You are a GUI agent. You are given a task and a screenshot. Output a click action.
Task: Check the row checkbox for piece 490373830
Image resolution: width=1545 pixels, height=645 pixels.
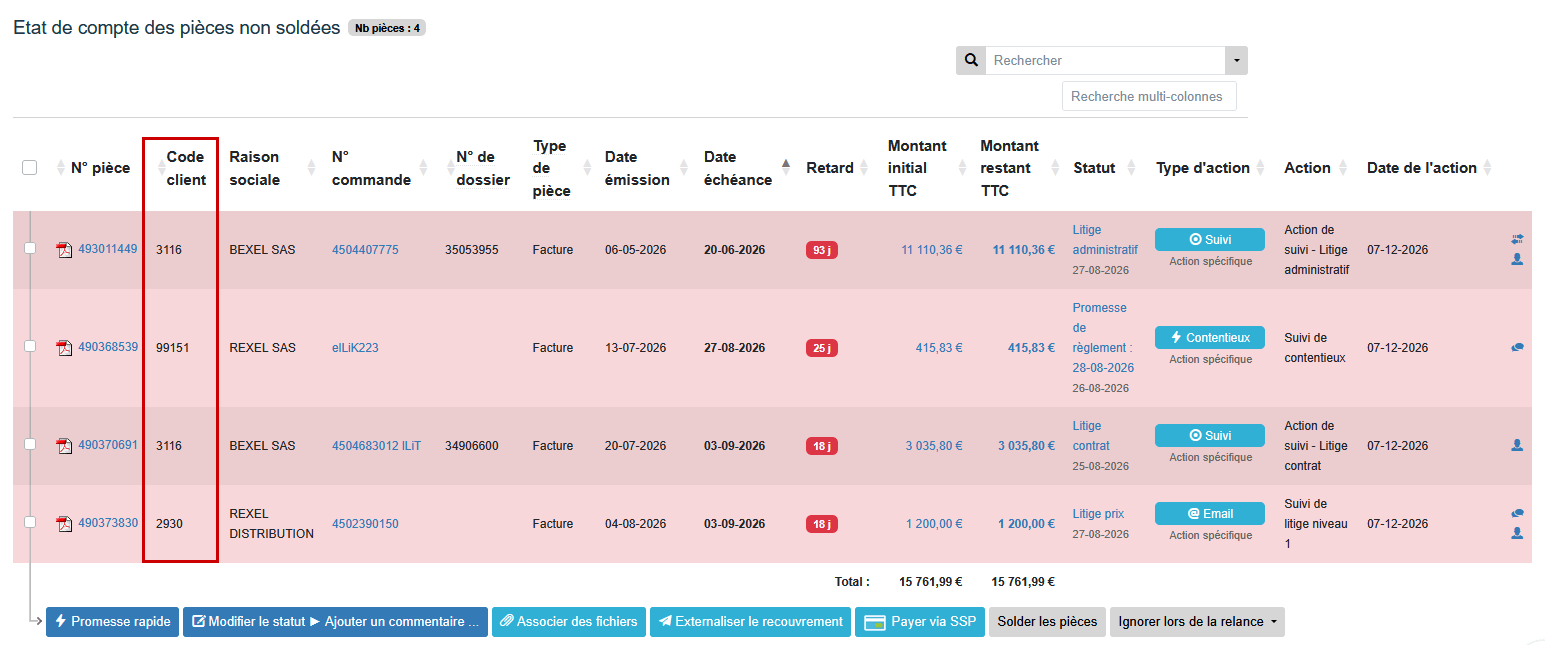30,522
